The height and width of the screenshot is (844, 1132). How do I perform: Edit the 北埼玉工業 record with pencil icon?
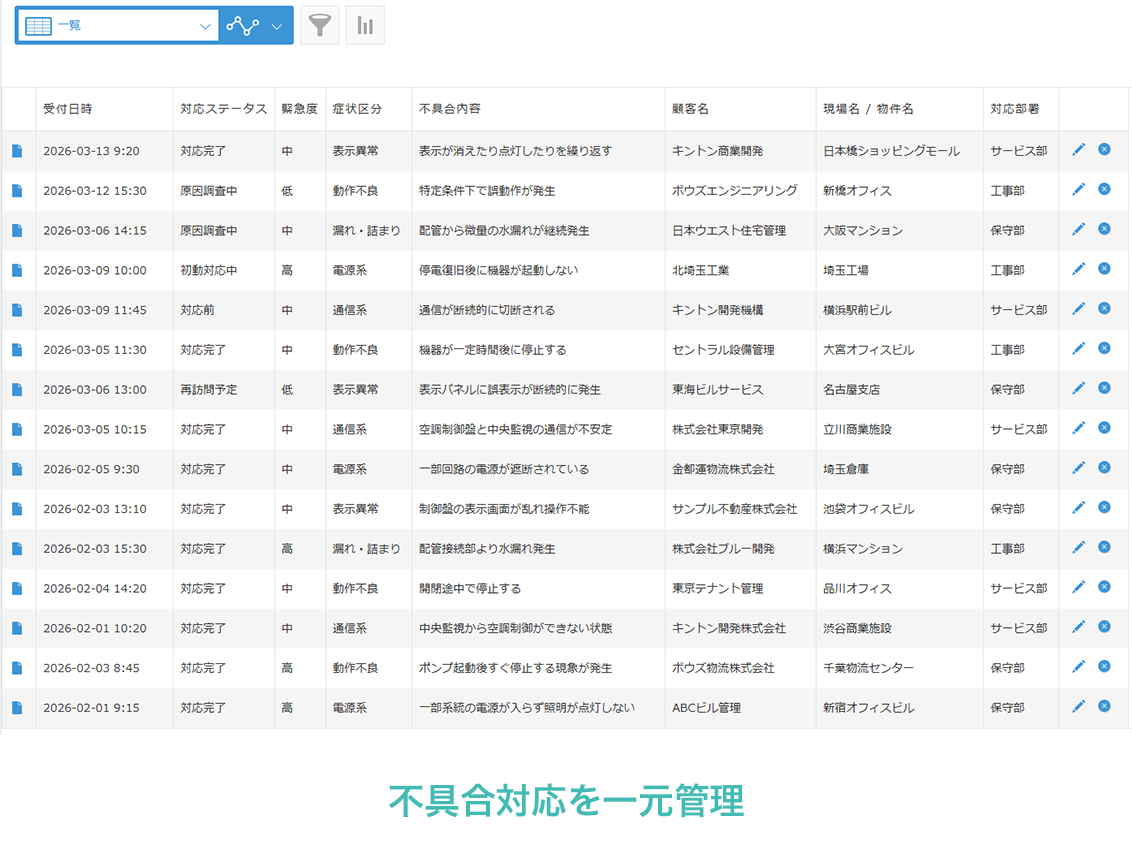pos(1078,269)
